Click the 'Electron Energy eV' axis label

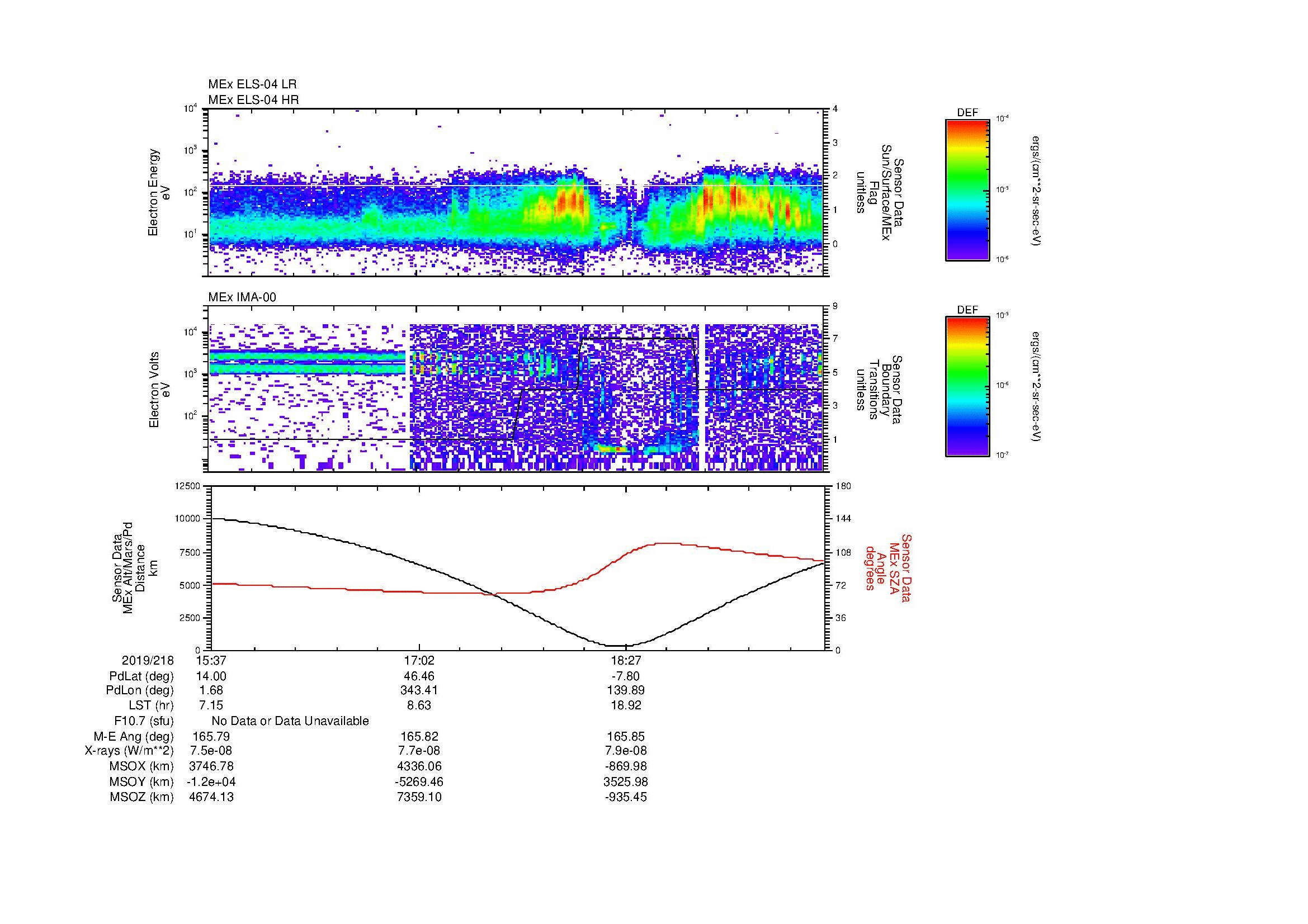(x=159, y=192)
